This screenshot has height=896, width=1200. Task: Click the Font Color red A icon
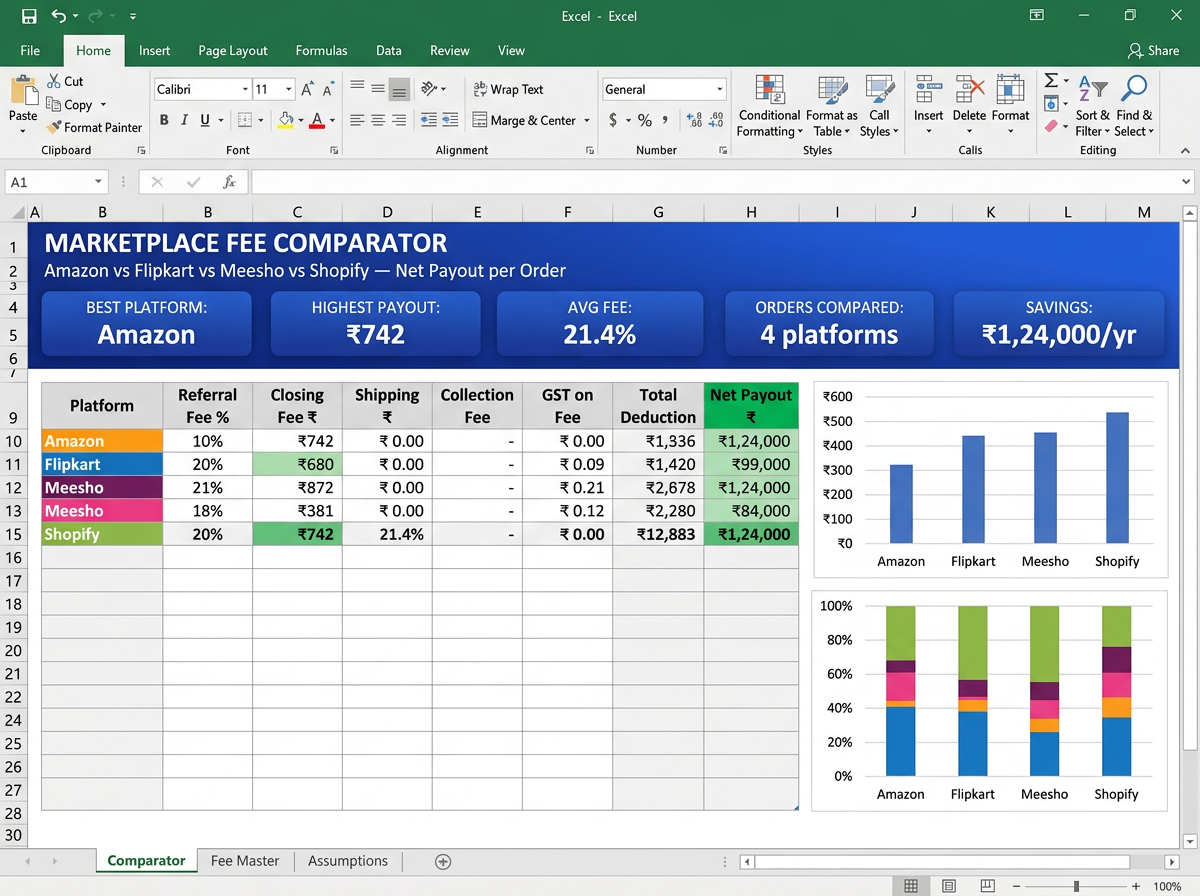point(317,120)
